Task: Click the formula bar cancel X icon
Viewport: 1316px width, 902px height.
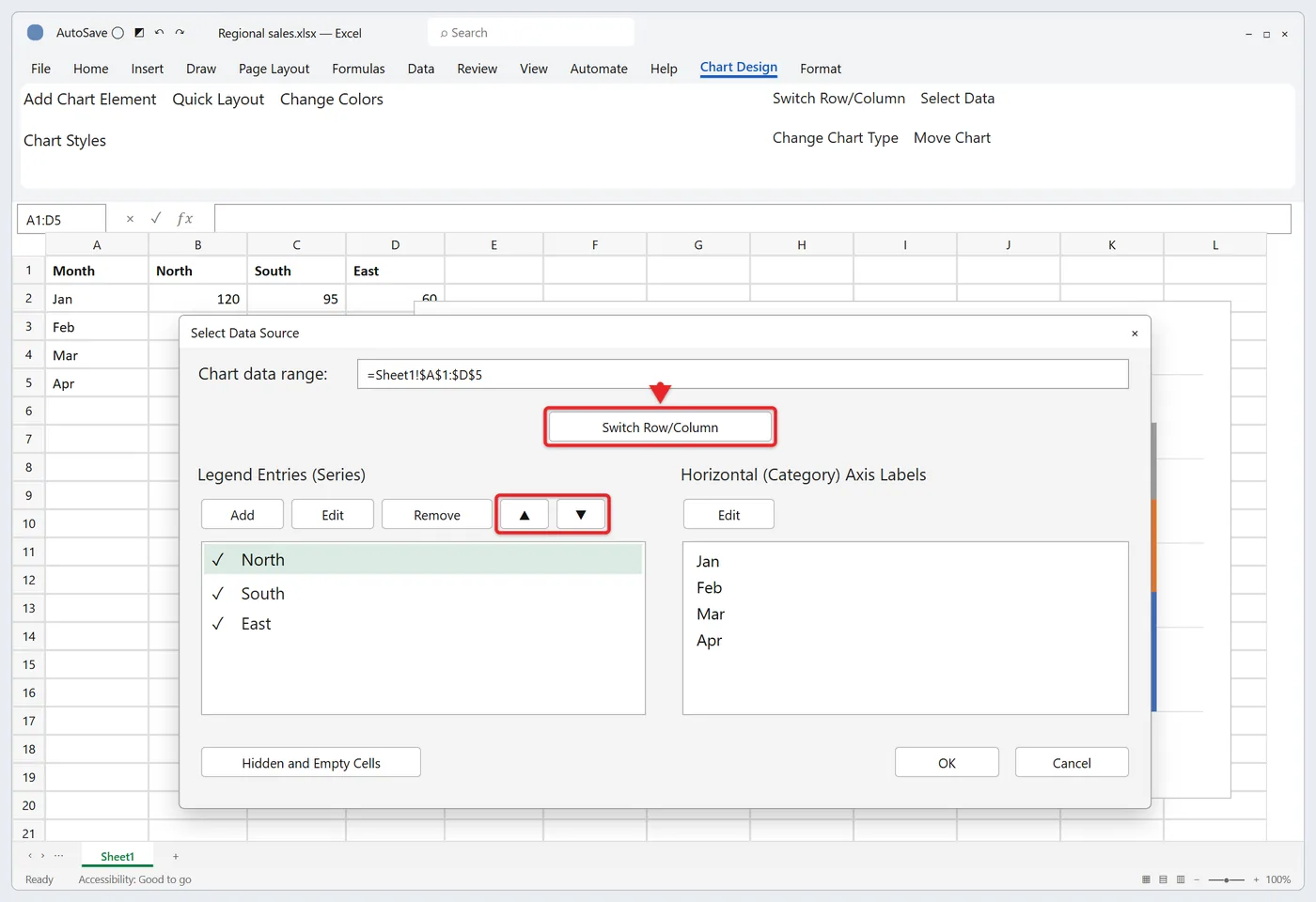Action: pyautogui.click(x=130, y=219)
